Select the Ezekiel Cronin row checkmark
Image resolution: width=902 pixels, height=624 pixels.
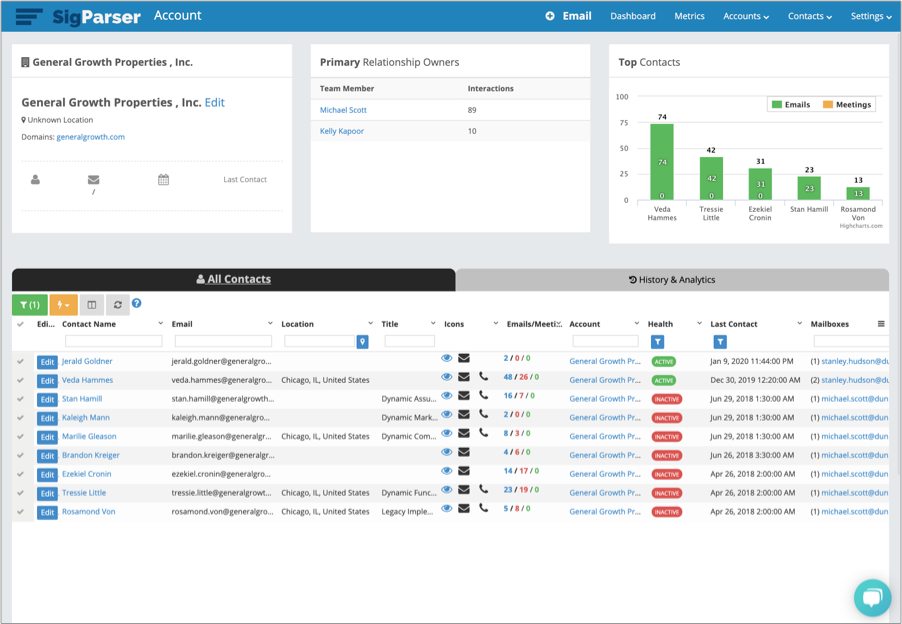click(21, 474)
